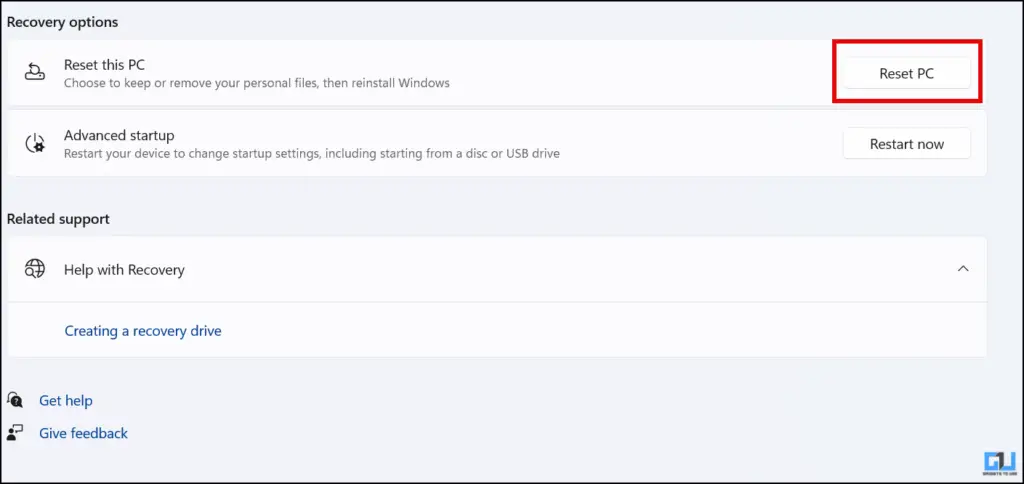
Task: Click the Give feedback person icon
Action: 15,432
